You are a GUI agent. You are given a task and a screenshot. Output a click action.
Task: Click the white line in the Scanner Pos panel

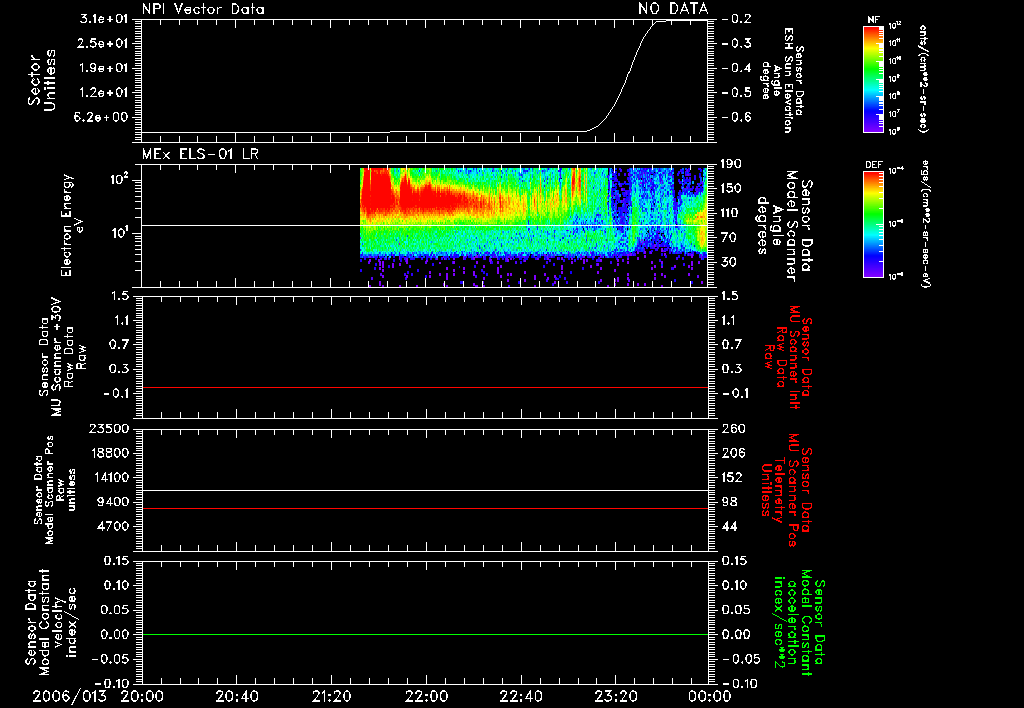tap(425, 491)
